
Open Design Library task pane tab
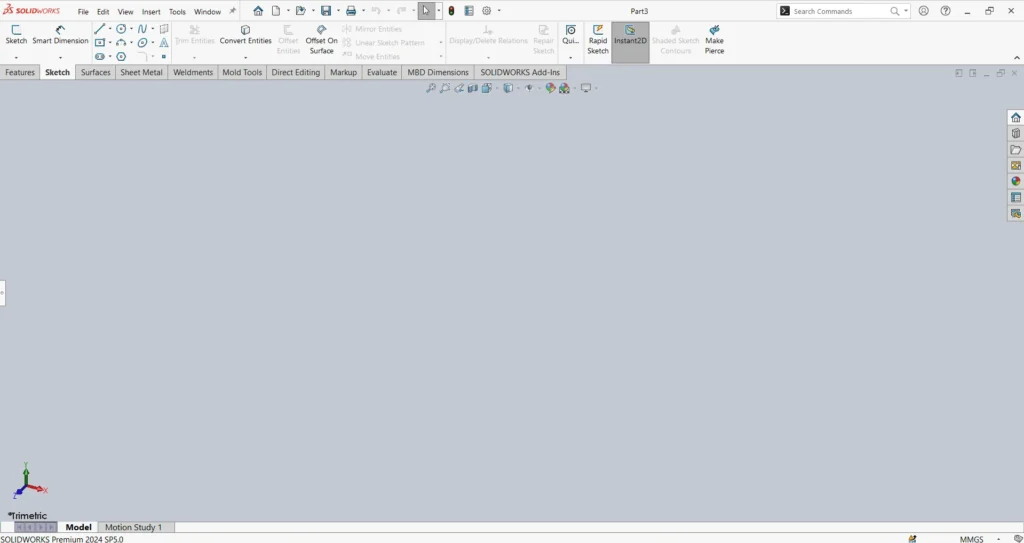pyautogui.click(x=1016, y=133)
